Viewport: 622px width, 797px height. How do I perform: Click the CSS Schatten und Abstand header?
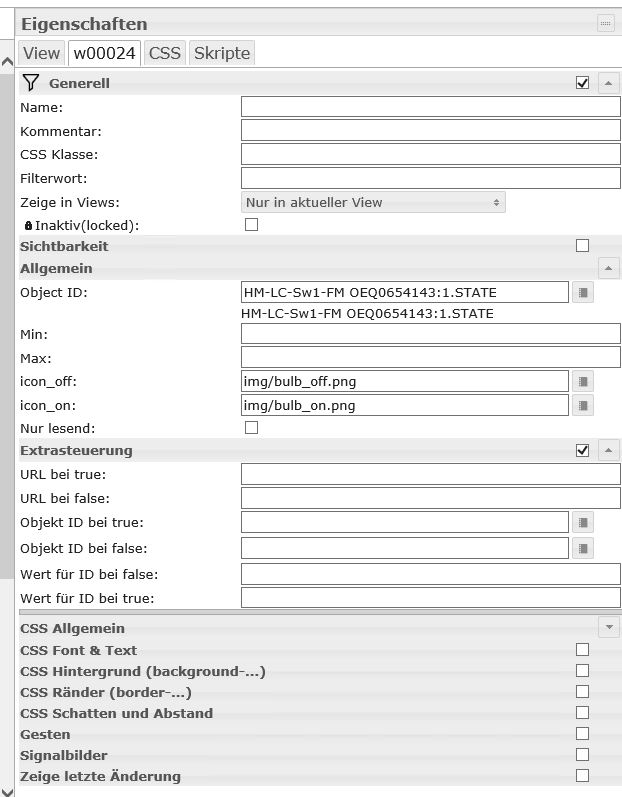319,713
